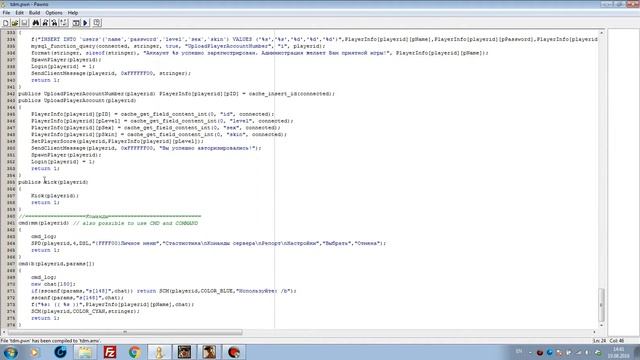Viewport: 640px width, 360px height.
Task: Click the horizontal scrollbar thumb of the editor
Action: click(x=125, y=332)
